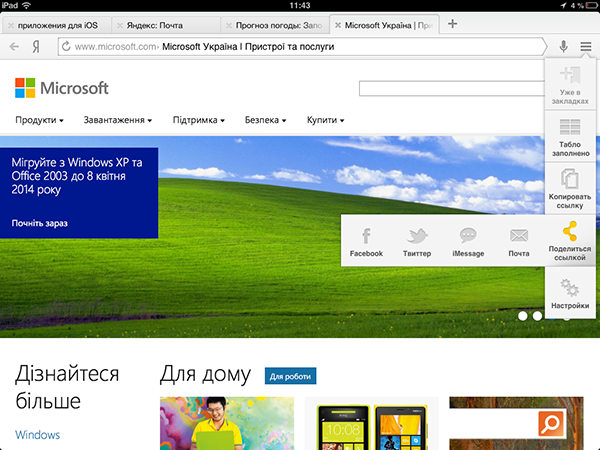Activate voice search microphone icon
600x450 pixels.
point(563,47)
